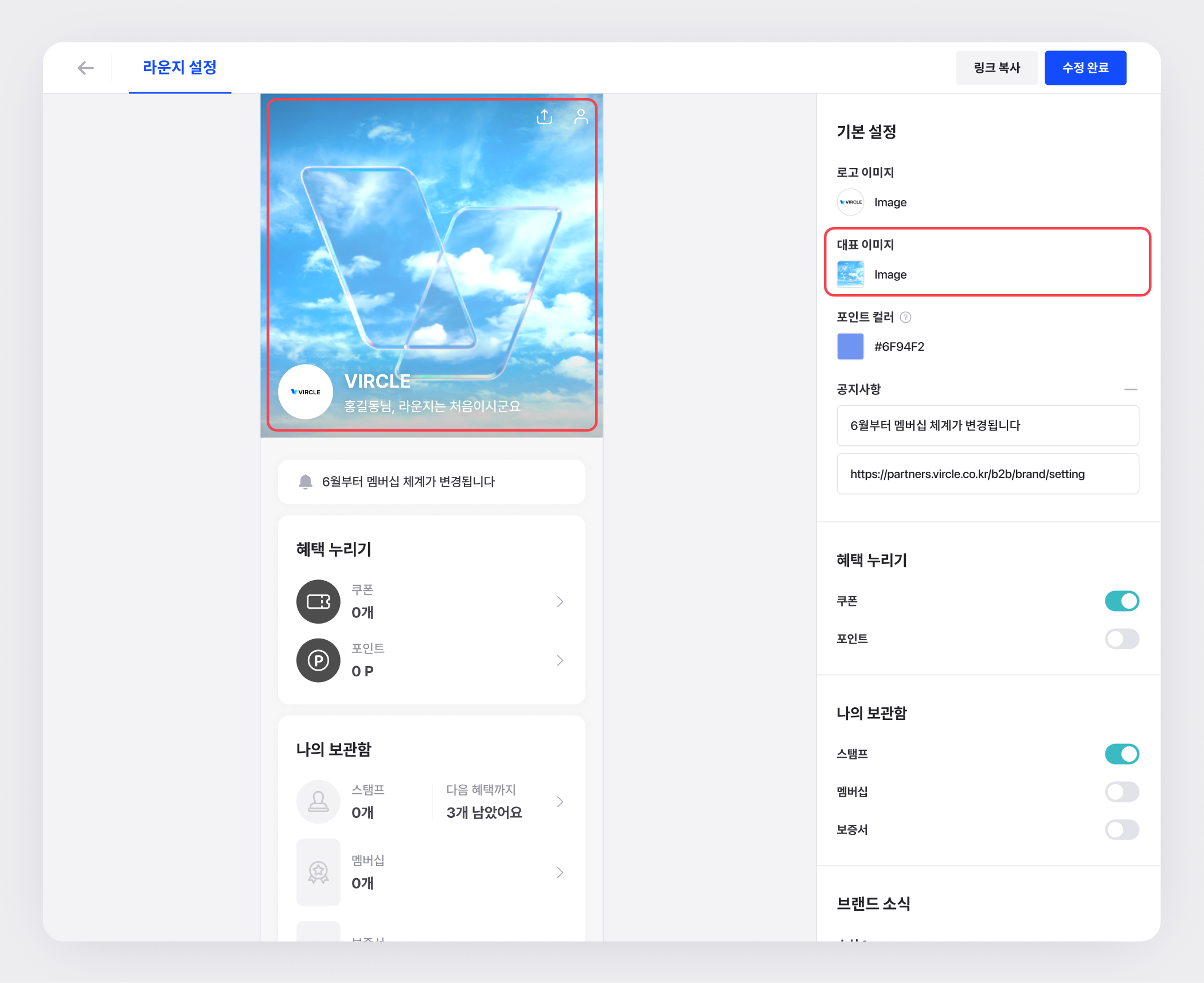Open the 쿠폰 row chevron
This screenshot has width=1204, height=983.
pyautogui.click(x=560, y=601)
